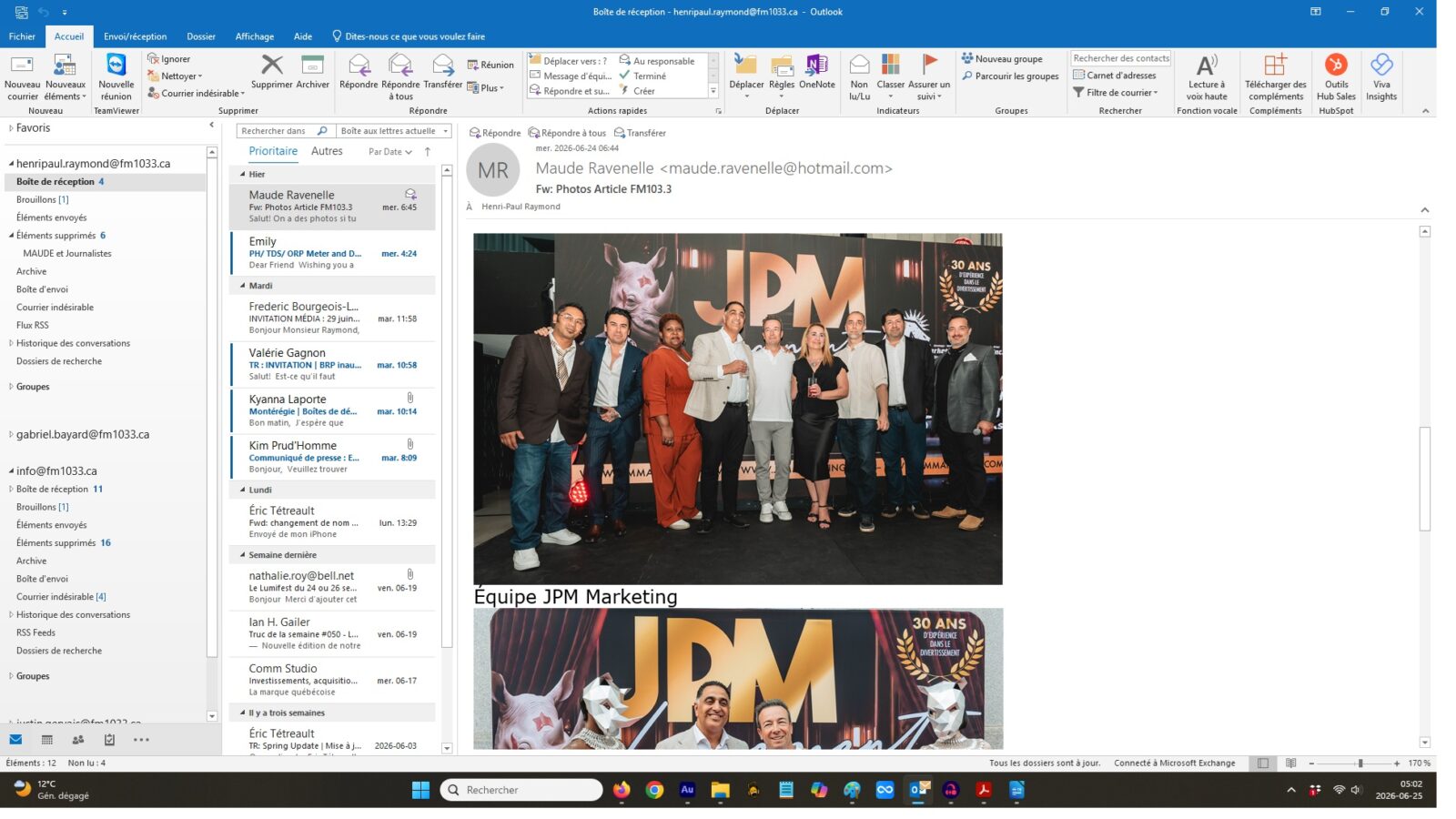Expand gabriel.bayard@fm1033.ca account
This screenshot has width=1456, height=819.
coord(11,435)
